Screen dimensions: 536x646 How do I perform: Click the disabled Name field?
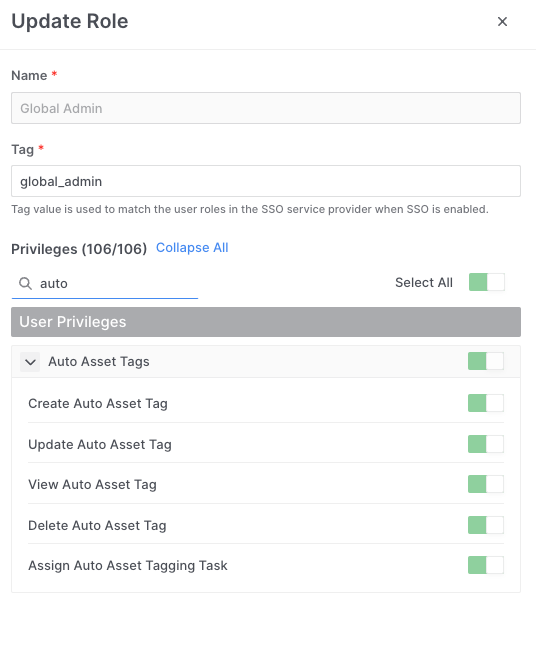266,108
